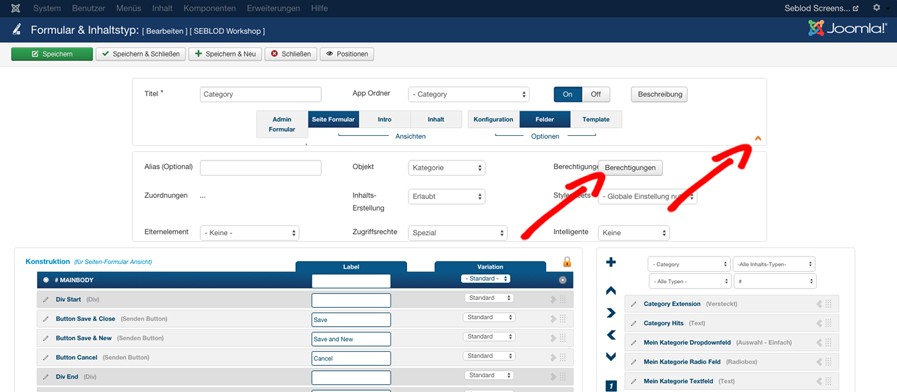Collapse the panel with the orange caret
Image resolution: width=897 pixels, height=392 pixels.
[758, 138]
